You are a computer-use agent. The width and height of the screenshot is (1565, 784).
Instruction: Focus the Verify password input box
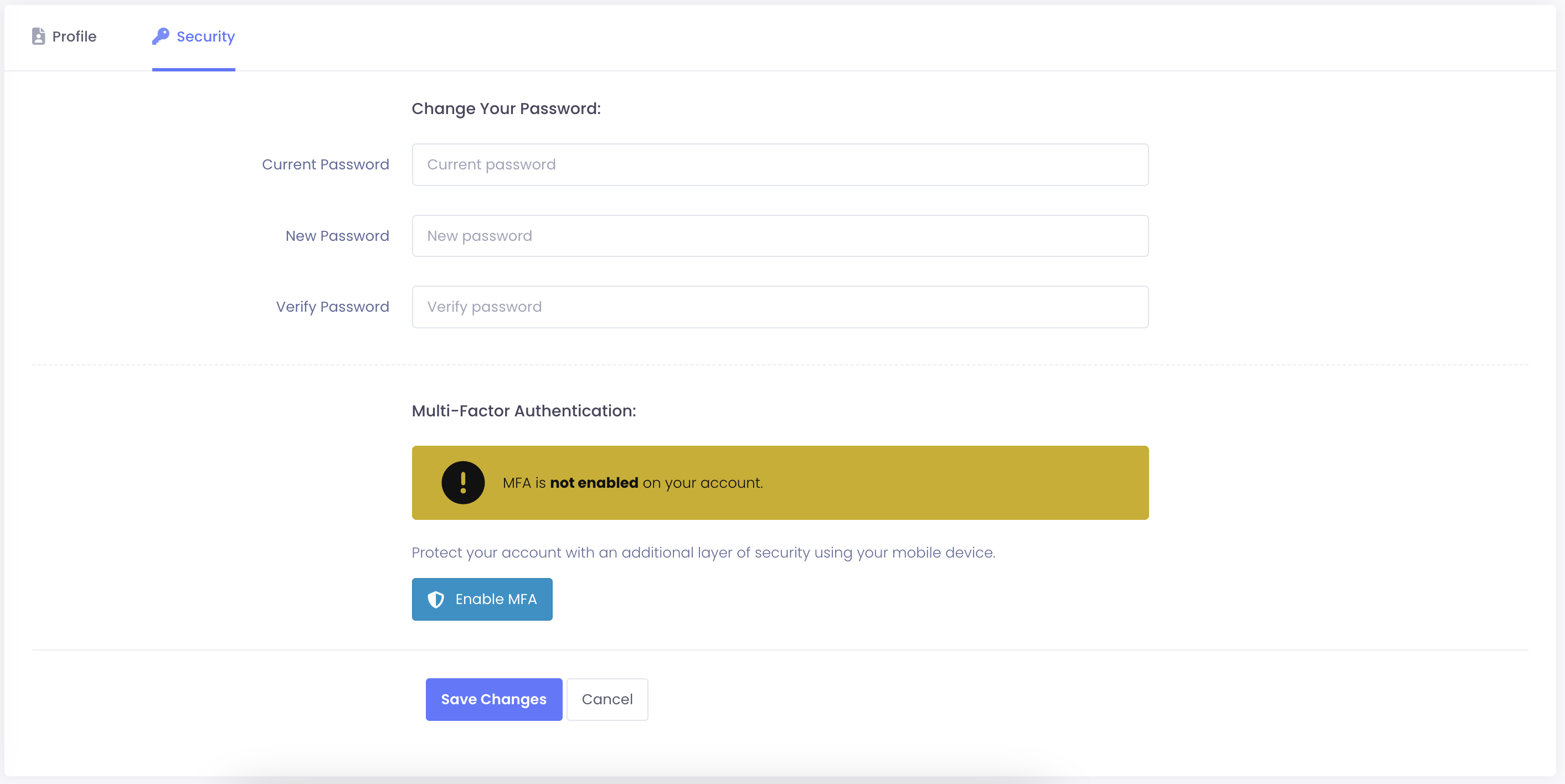(x=780, y=307)
